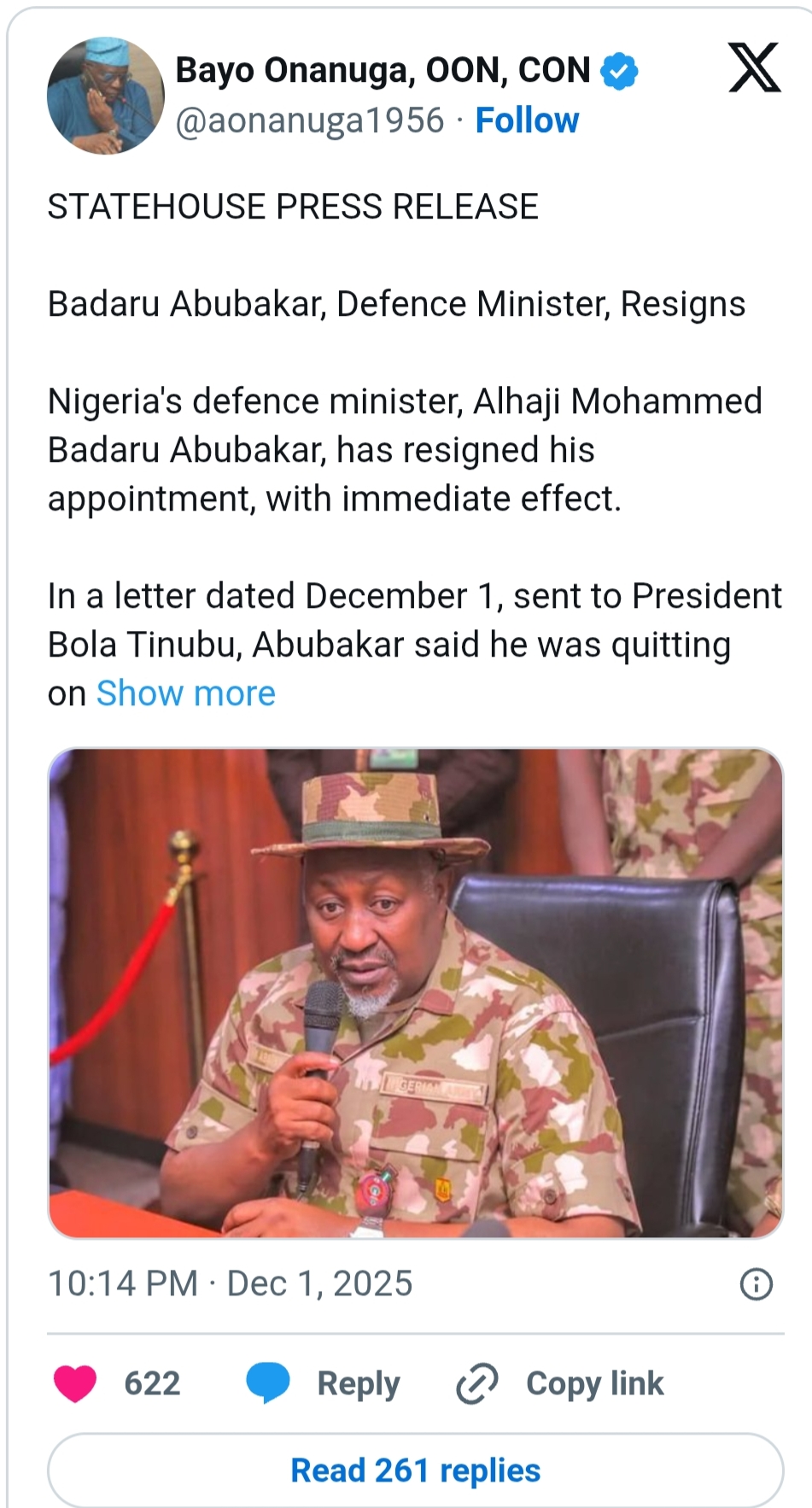Expand the tweet with Show more
Viewport: 812px width, 1508px height.
(186, 693)
